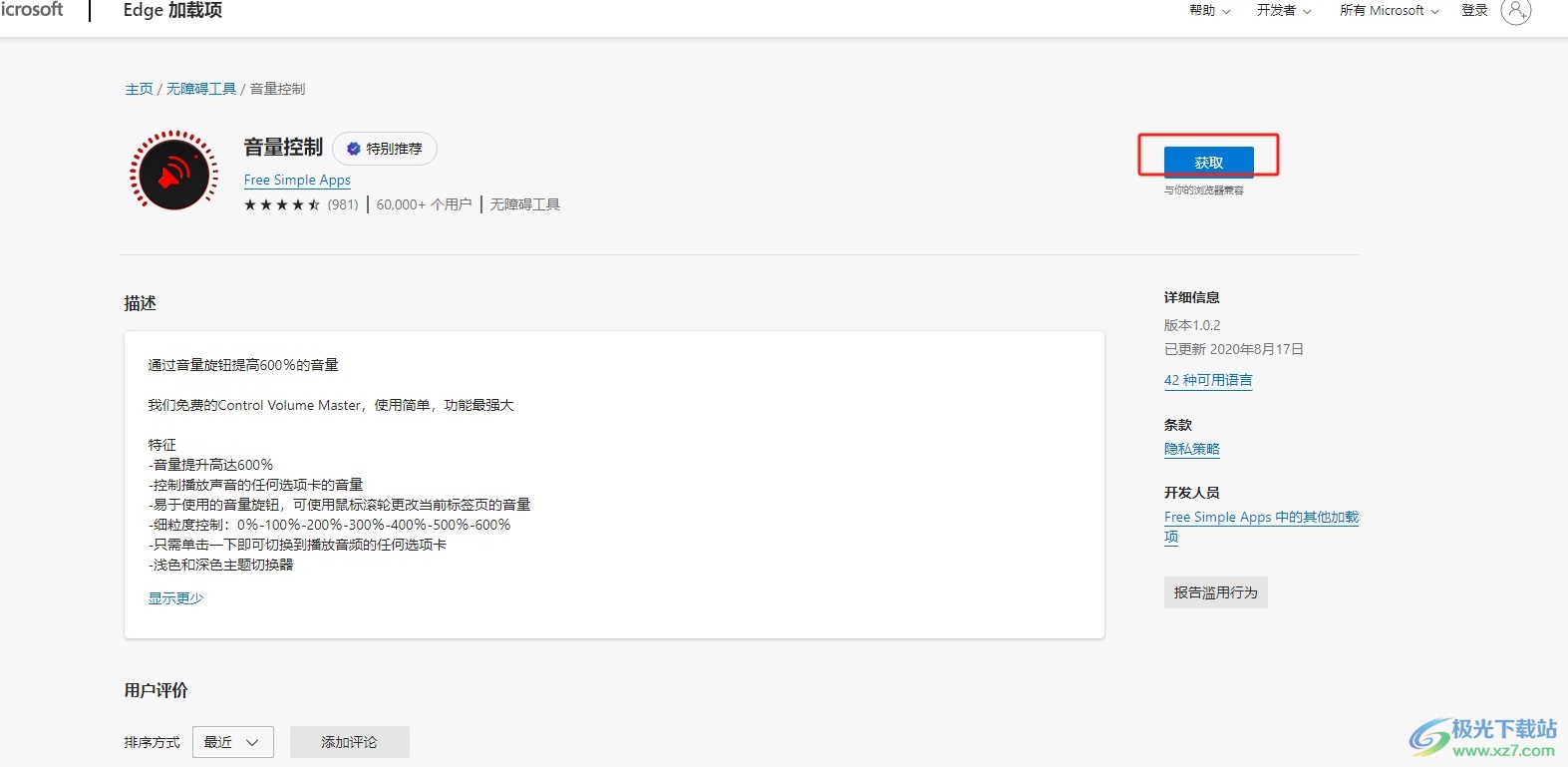1568x767 pixels.
Task: Click the 60,000+ 个用户 text
Action: (424, 204)
